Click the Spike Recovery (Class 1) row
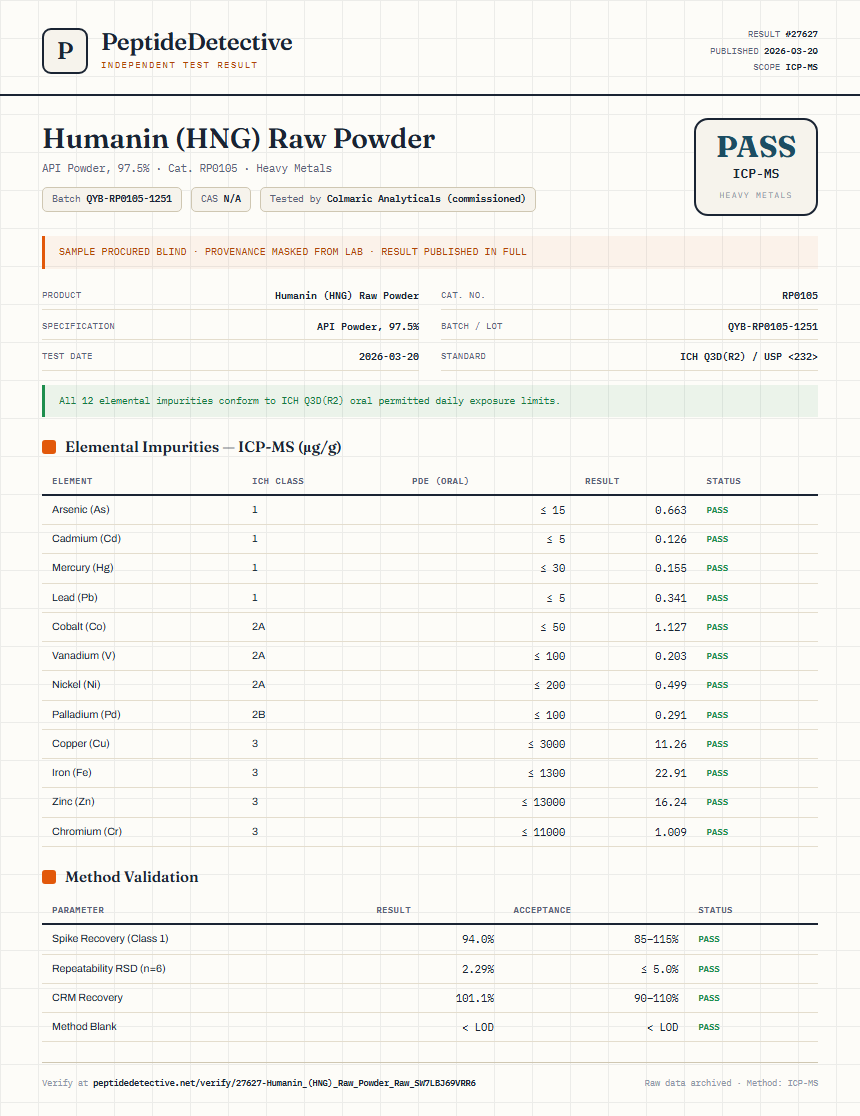This screenshot has width=860, height=1116. click(430, 939)
